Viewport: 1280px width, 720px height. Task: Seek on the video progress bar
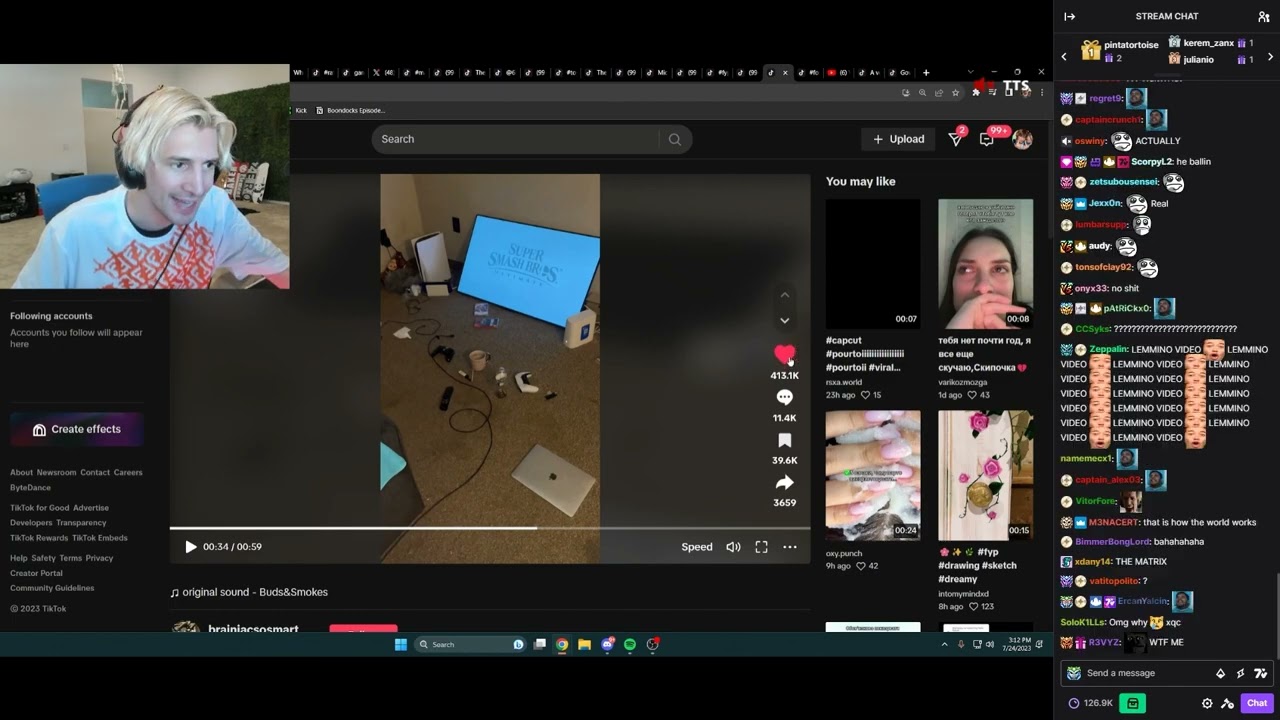490,528
